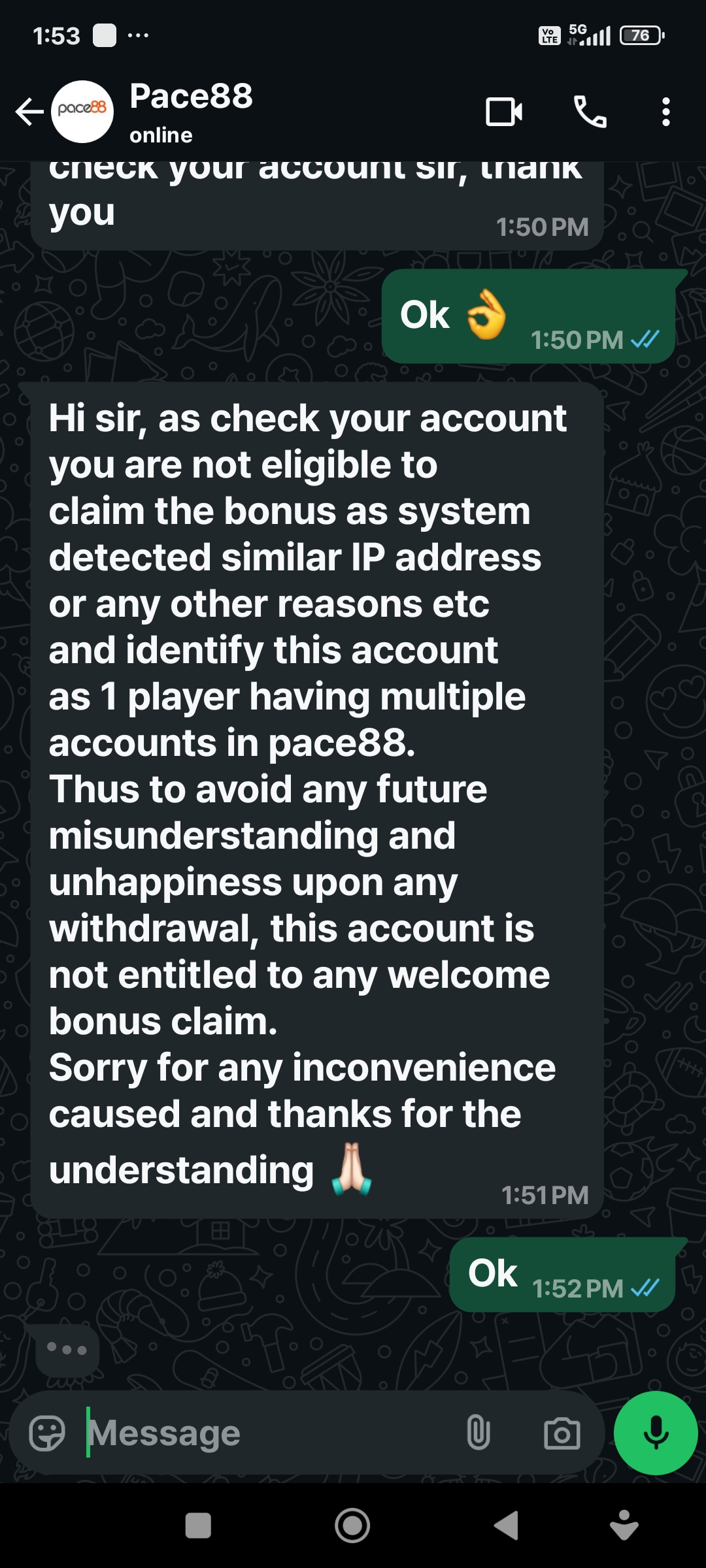Select the 'Ok' message with hand emoji
The image size is (706, 1568).
[528, 316]
